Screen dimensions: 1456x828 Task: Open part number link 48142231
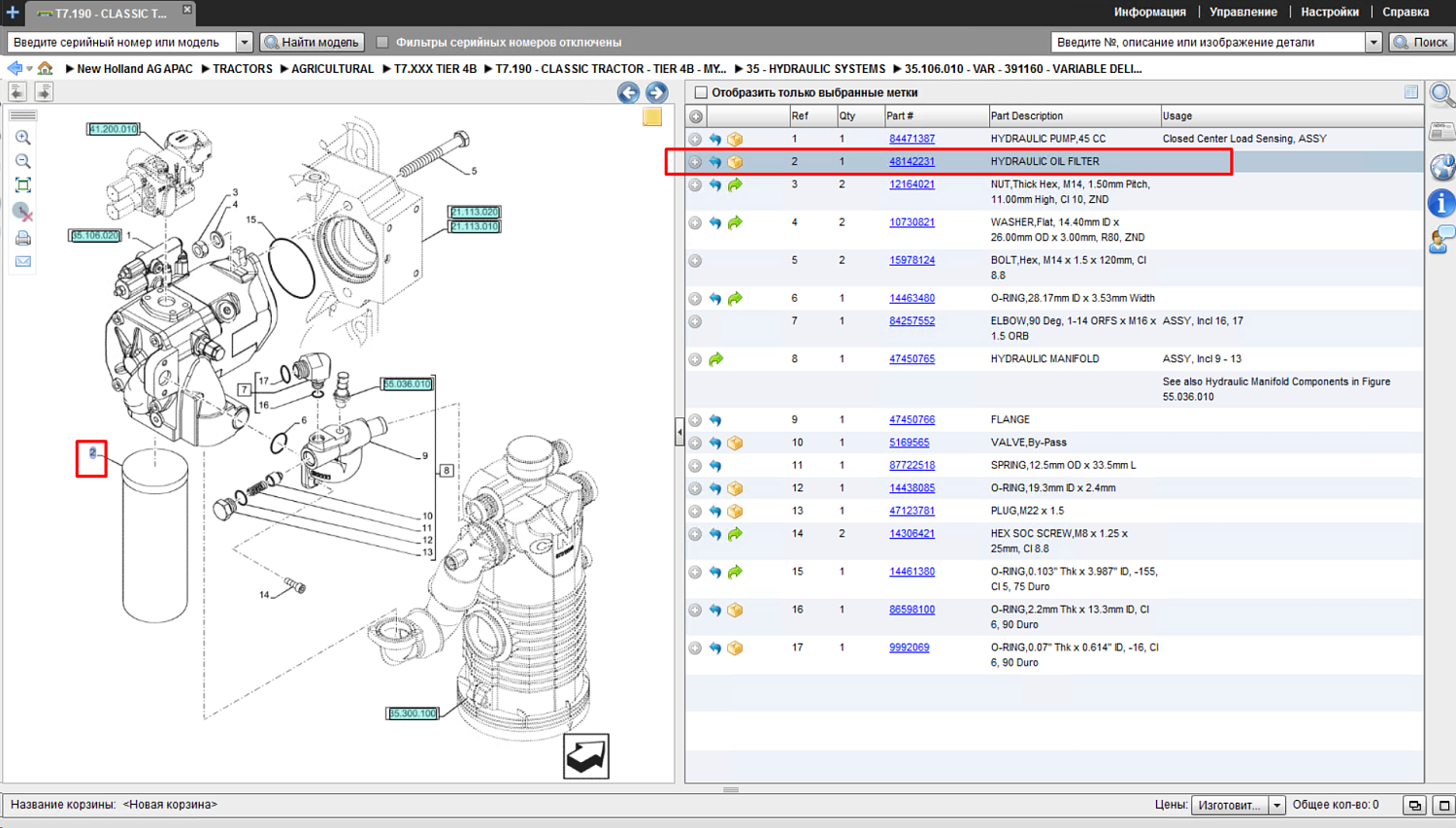point(911,162)
